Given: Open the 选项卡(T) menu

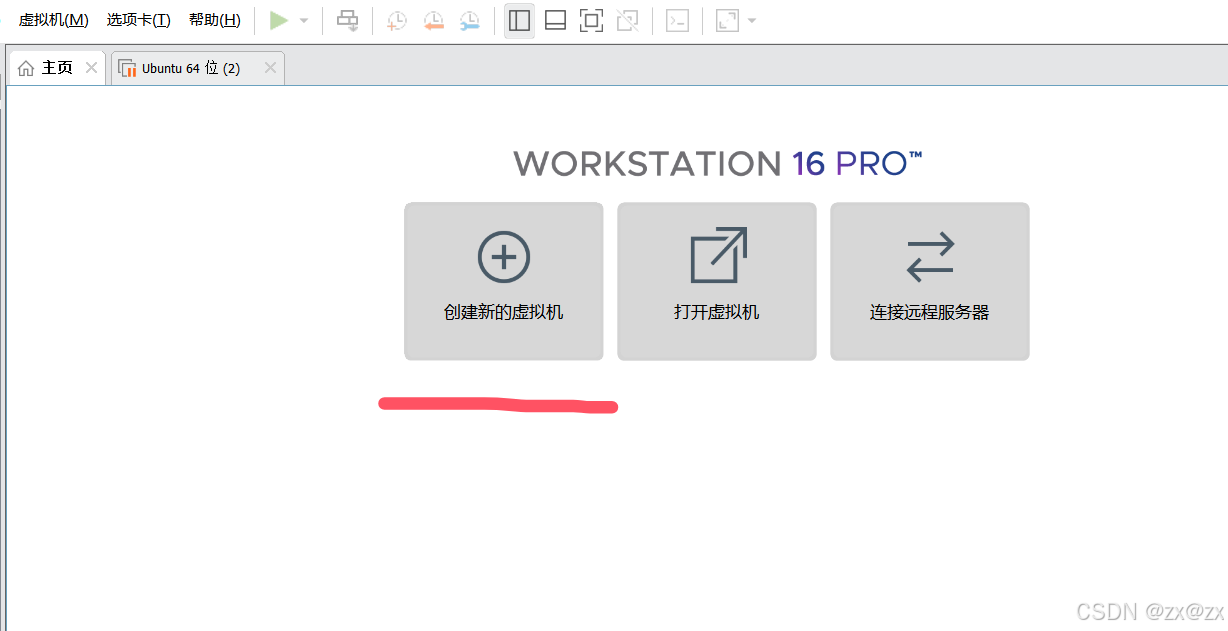Looking at the screenshot, I should pyautogui.click(x=138, y=20).
